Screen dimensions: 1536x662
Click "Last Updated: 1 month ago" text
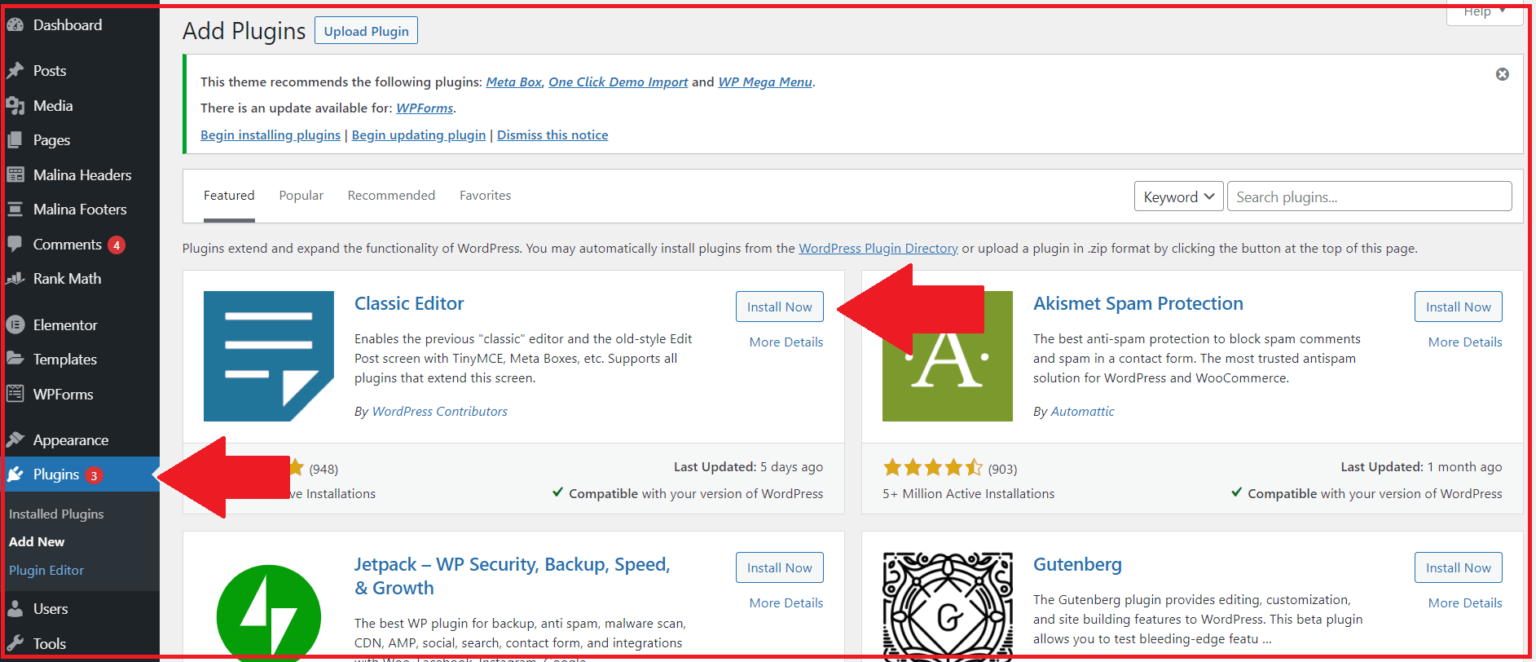coord(1421,467)
